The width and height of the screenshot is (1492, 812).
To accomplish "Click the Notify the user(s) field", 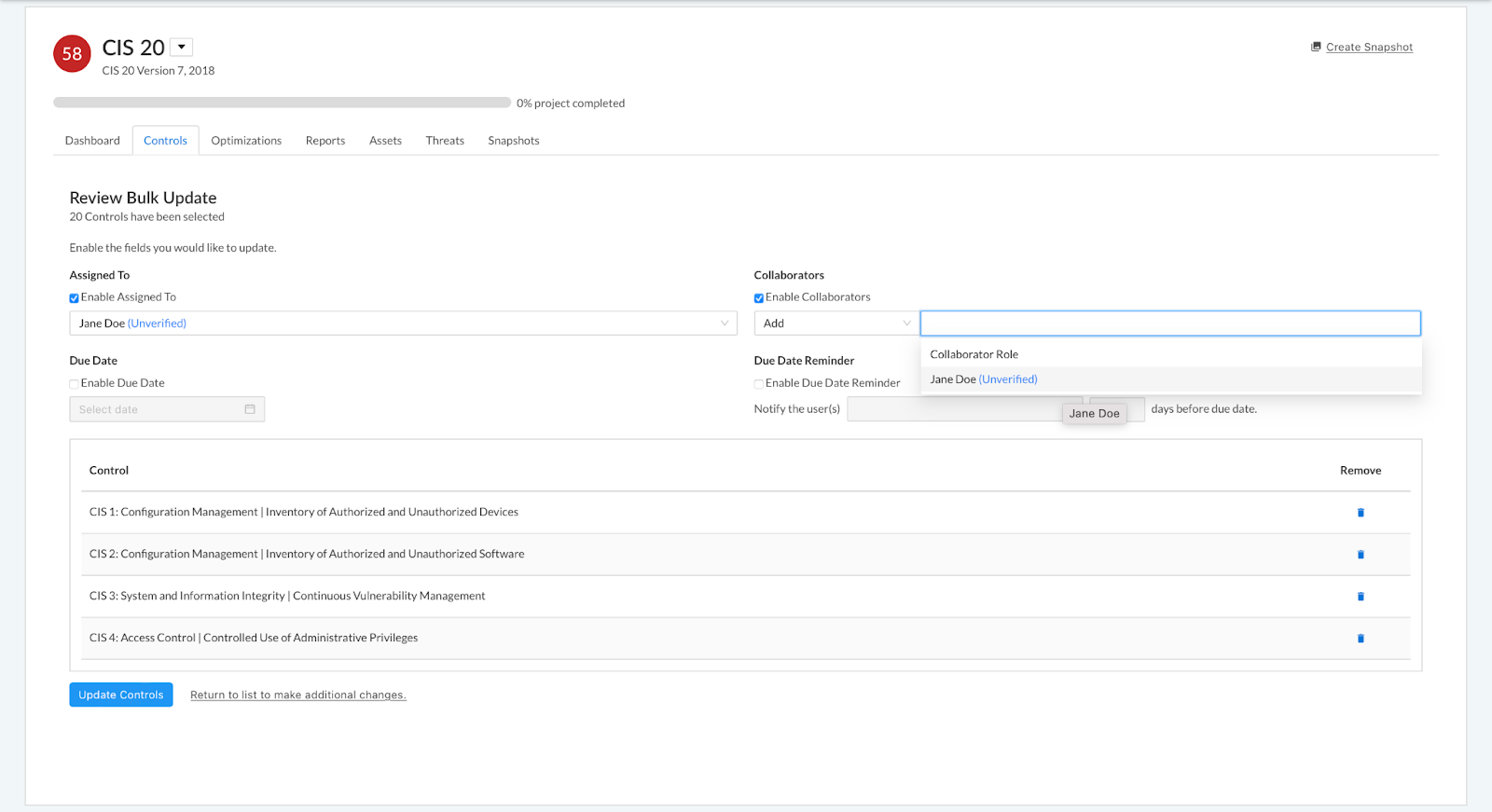I will 964,409.
